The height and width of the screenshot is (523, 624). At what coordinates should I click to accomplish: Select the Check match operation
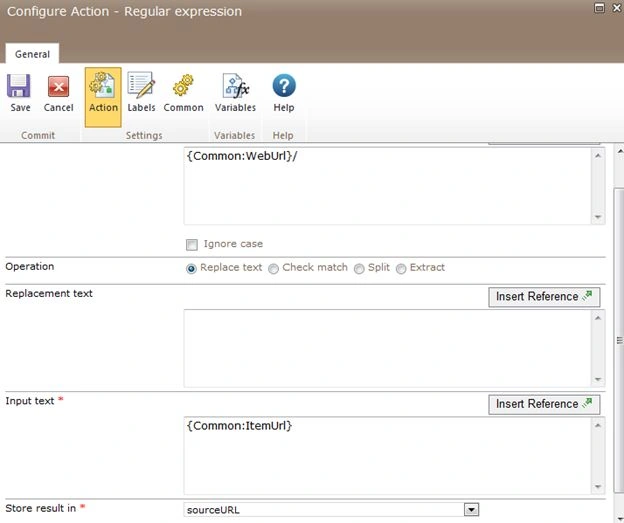[273, 269]
